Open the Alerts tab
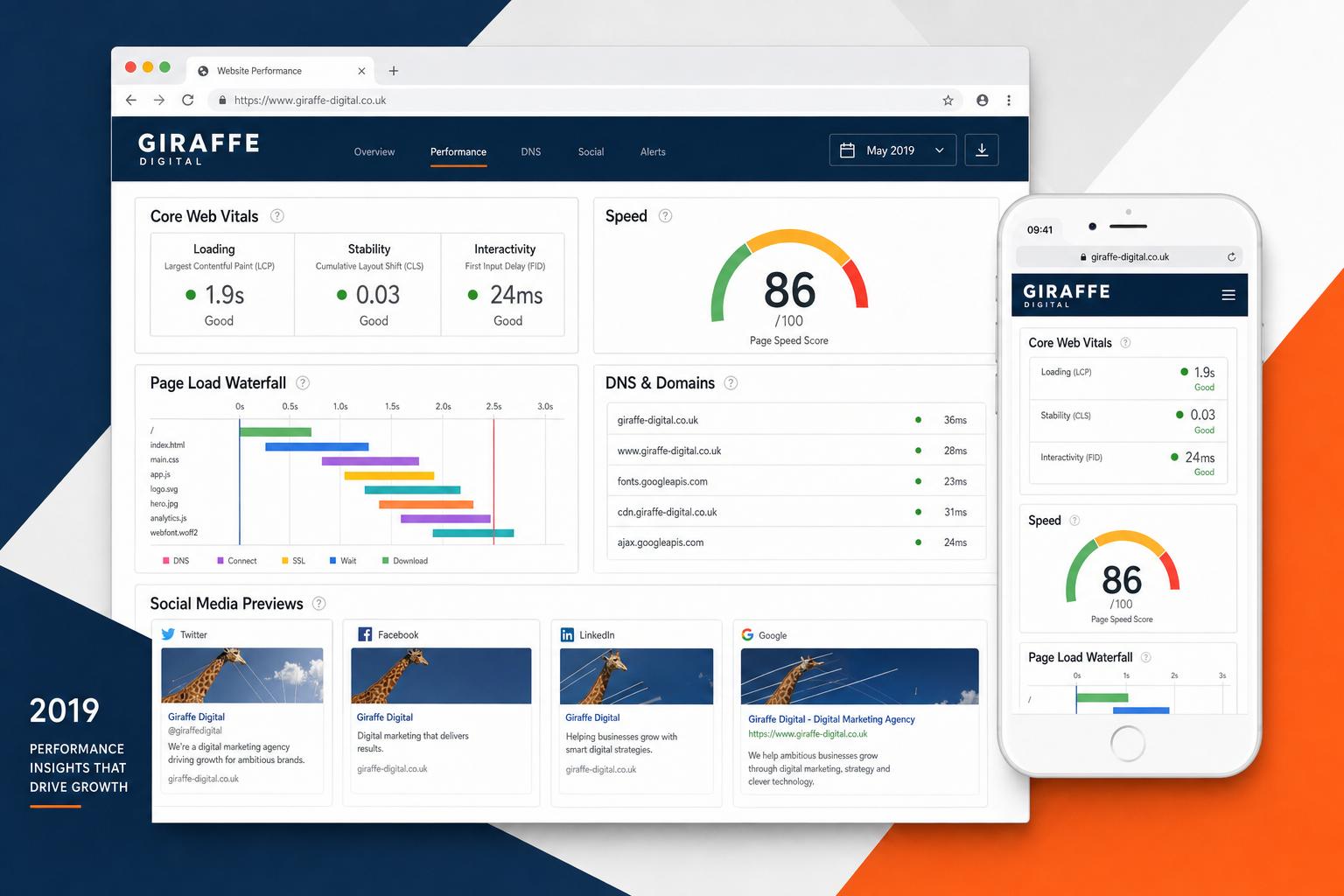This screenshot has width=1344, height=896. click(653, 152)
